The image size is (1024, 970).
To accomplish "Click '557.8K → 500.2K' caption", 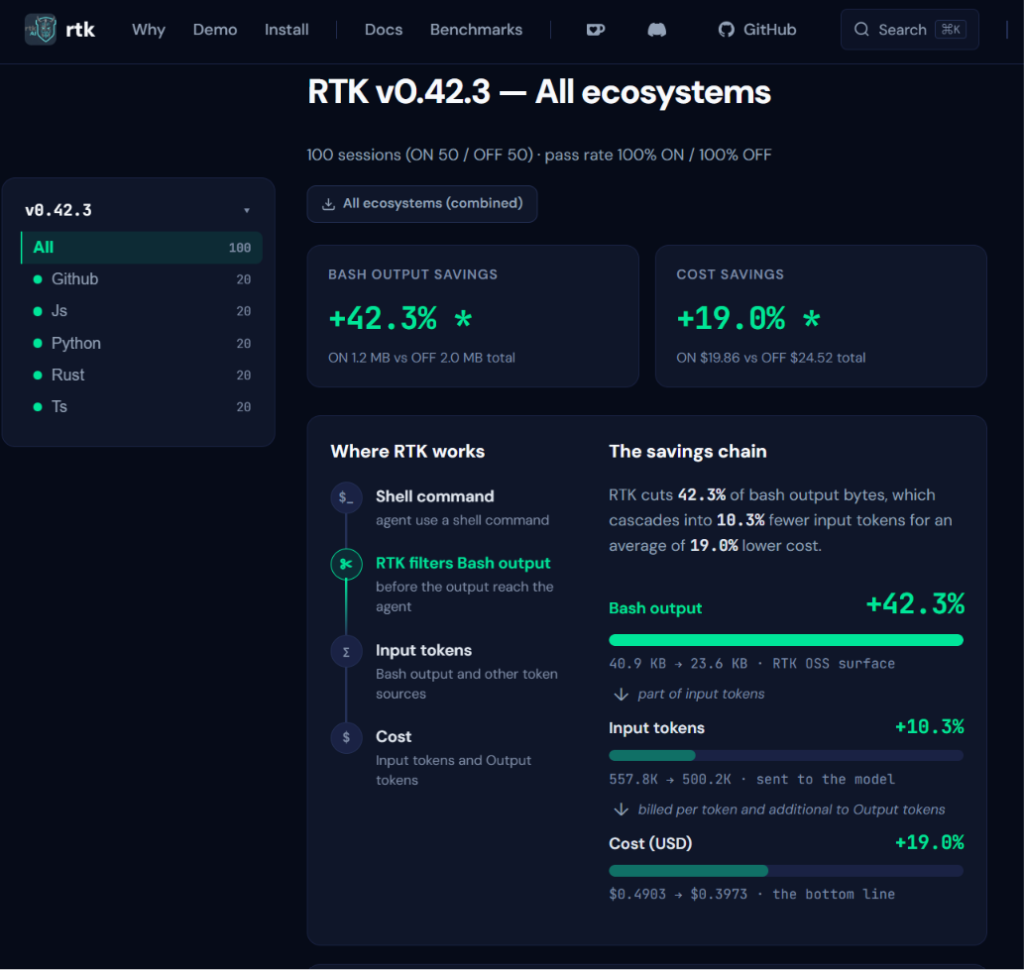I will tap(670, 779).
